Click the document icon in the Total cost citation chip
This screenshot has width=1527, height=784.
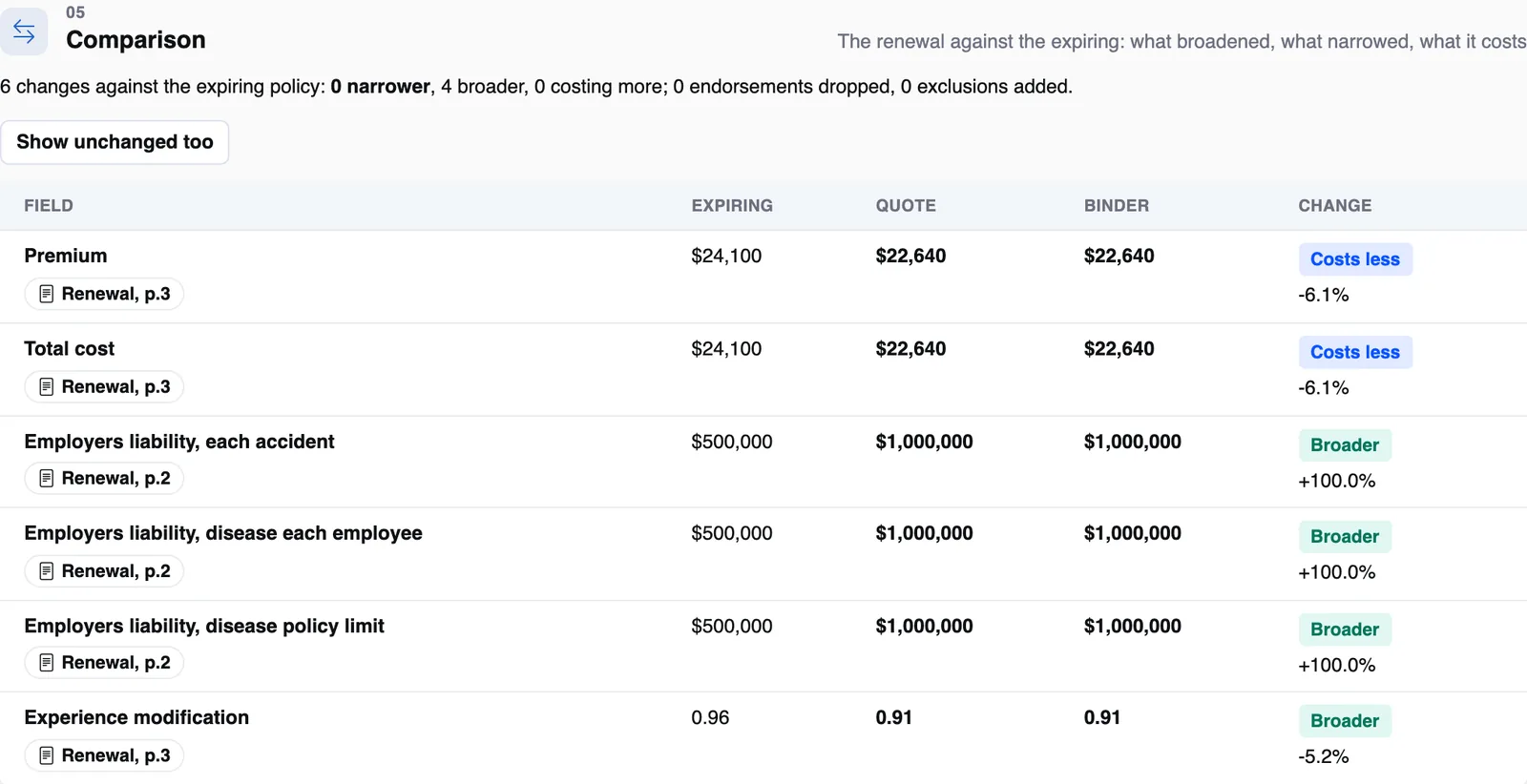[46, 386]
